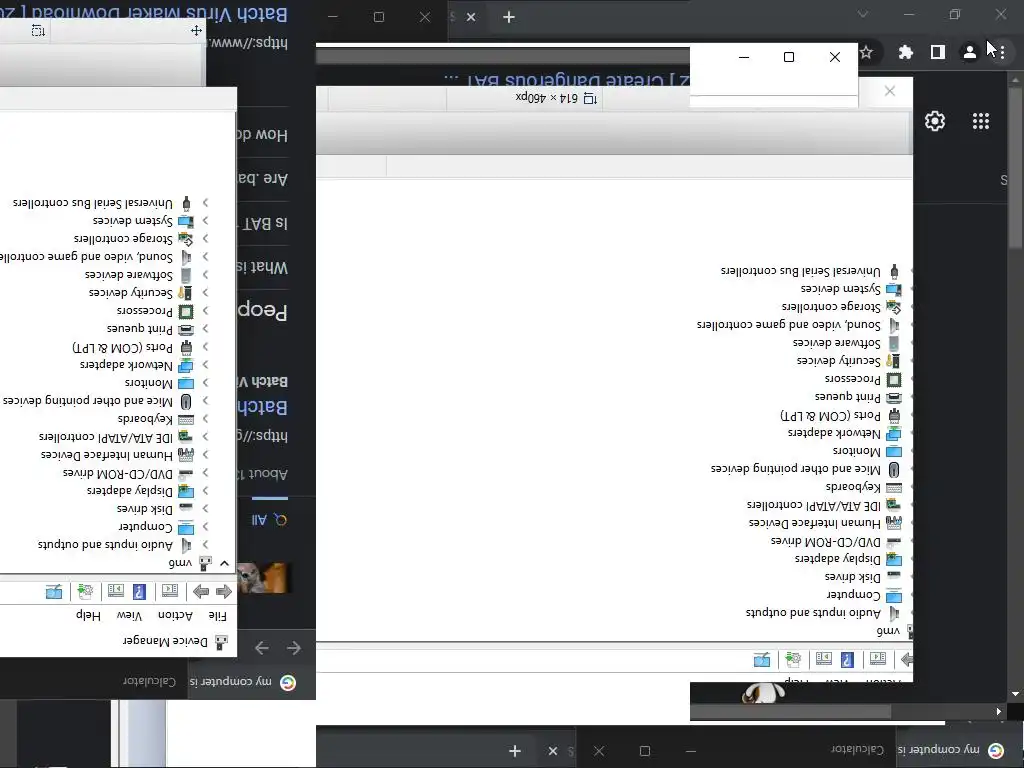Select Software devices in left Device Manager tree
The height and width of the screenshot is (768, 1024).
(x=129, y=274)
